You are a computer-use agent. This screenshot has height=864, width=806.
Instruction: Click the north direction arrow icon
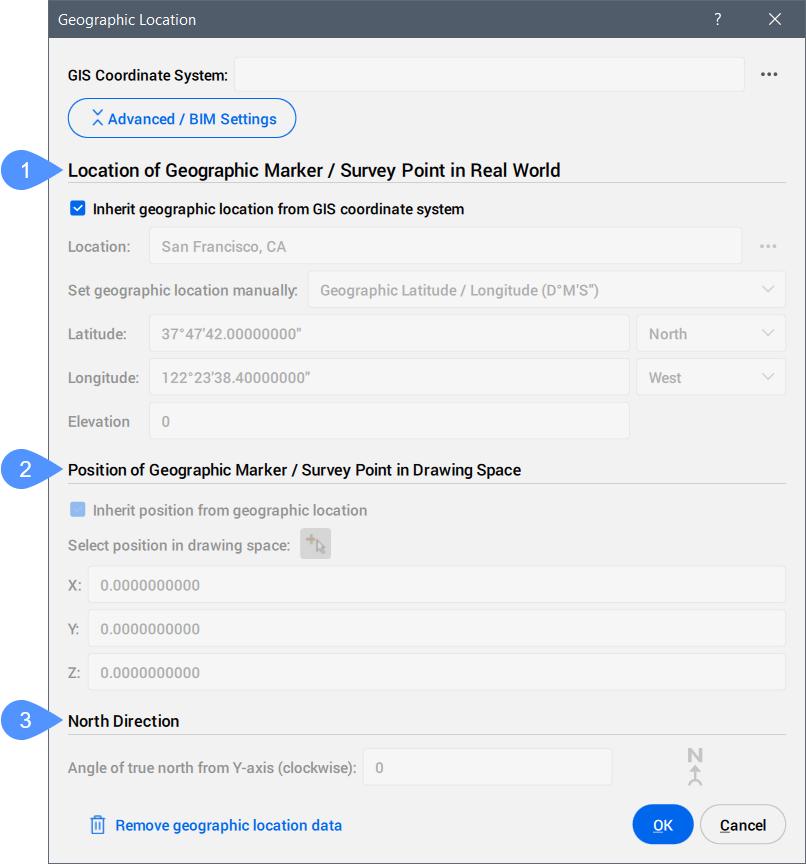pyautogui.click(x=695, y=767)
